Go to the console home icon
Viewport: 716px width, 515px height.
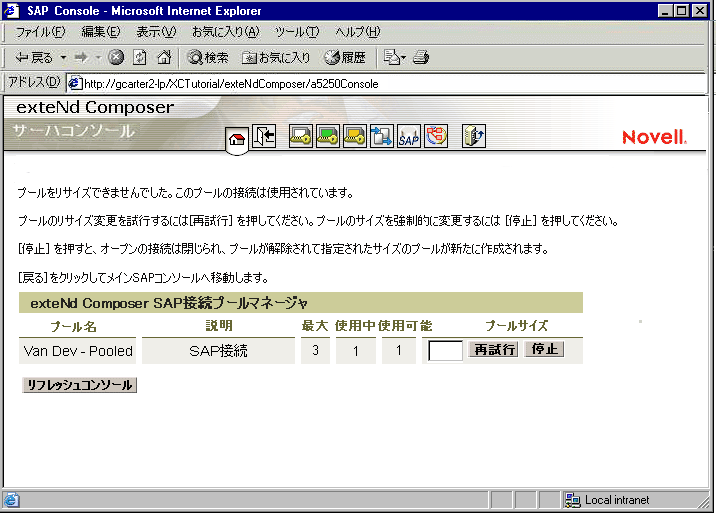click(x=237, y=139)
